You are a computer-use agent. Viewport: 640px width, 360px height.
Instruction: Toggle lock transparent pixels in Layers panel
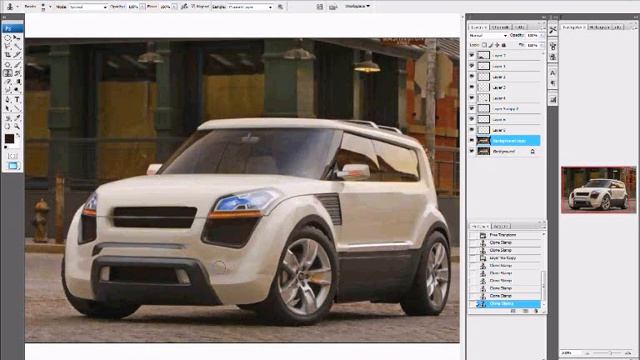[484, 45]
